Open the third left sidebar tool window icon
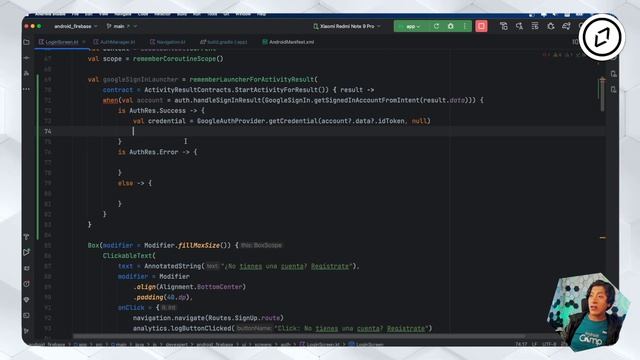 [x=27, y=73]
